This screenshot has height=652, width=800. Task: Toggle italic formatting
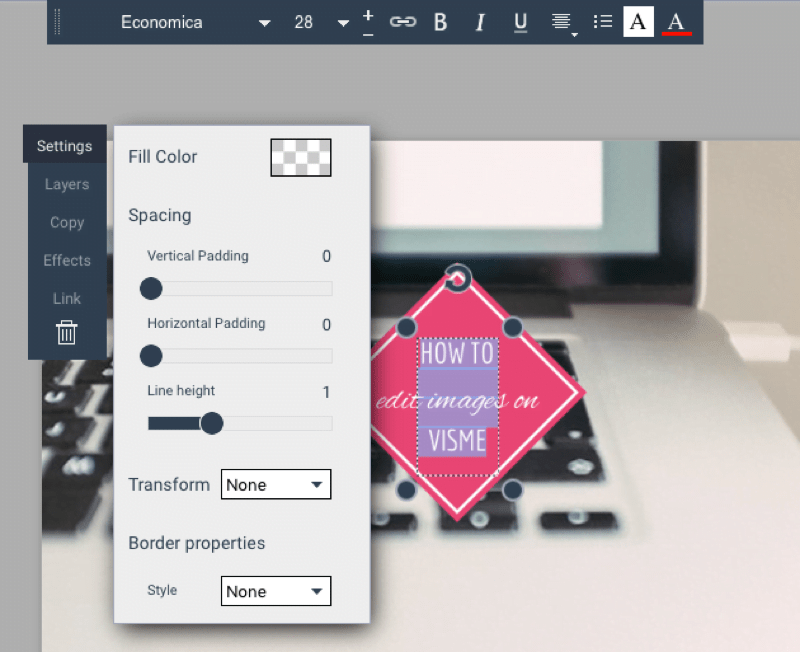click(480, 22)
